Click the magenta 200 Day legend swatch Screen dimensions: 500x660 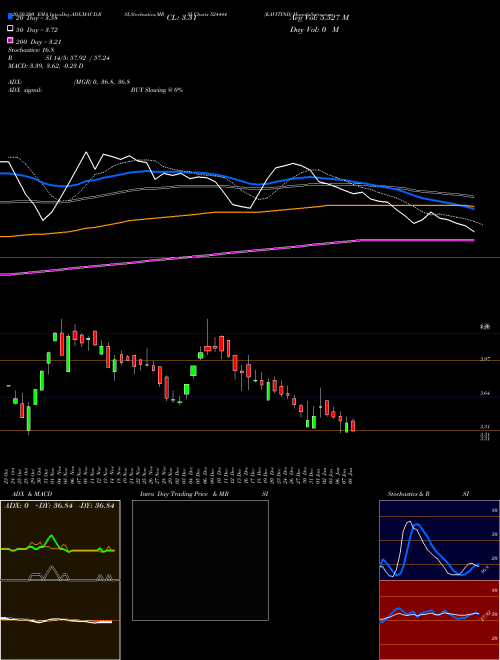pos(10,40)
